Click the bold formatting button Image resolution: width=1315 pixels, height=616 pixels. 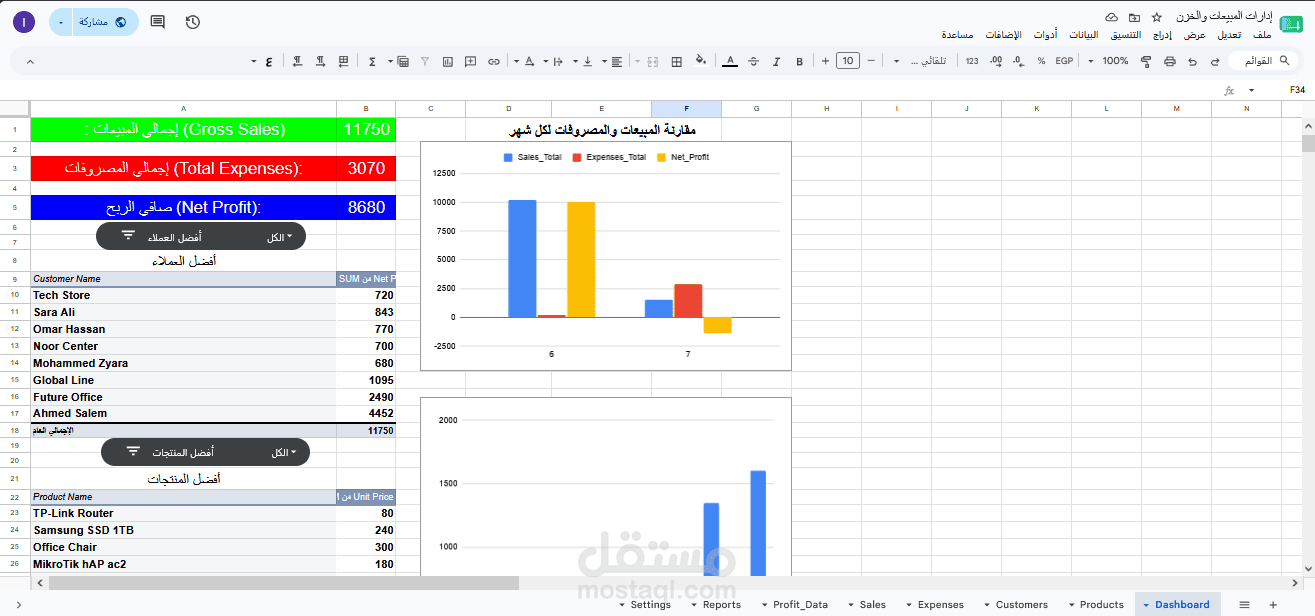click(x=799, y=61)
